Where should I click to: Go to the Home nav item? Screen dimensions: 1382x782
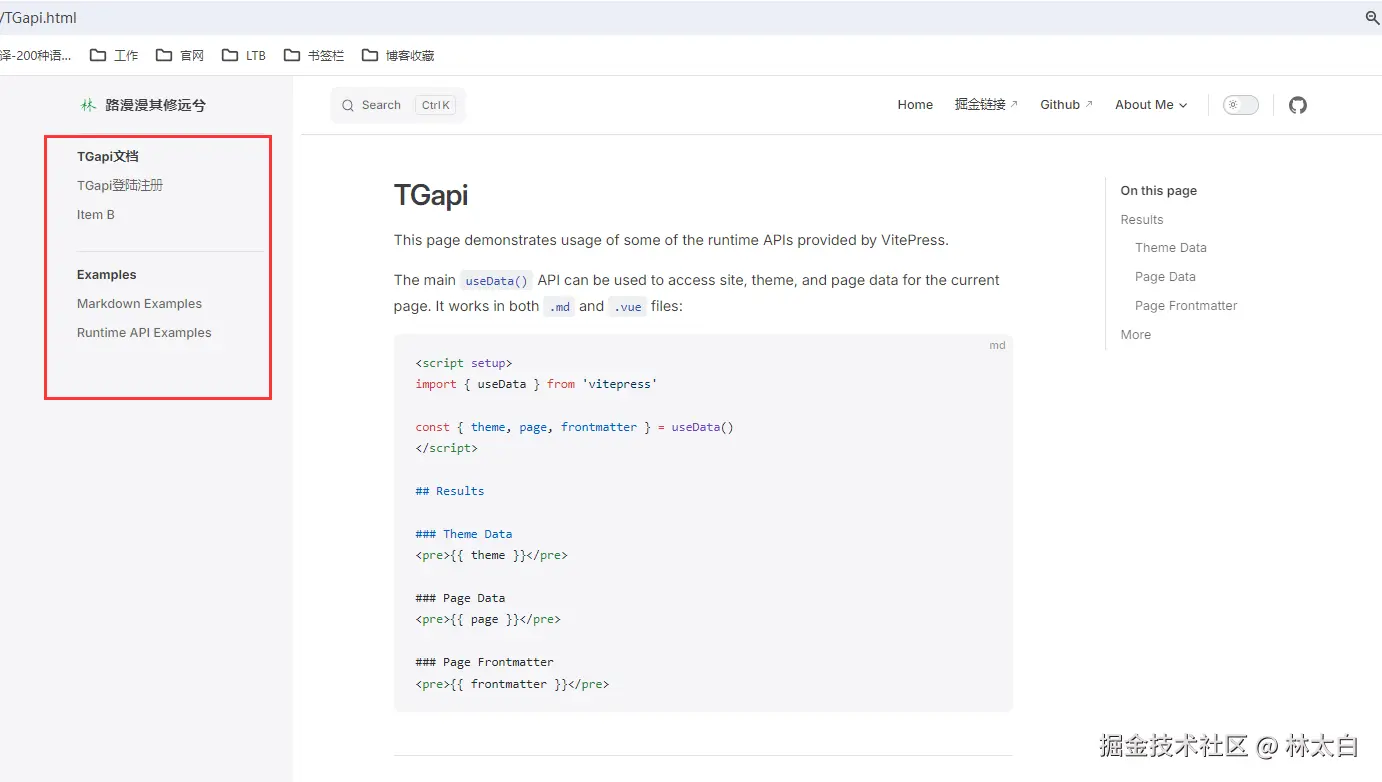click(x=915, y=105)
